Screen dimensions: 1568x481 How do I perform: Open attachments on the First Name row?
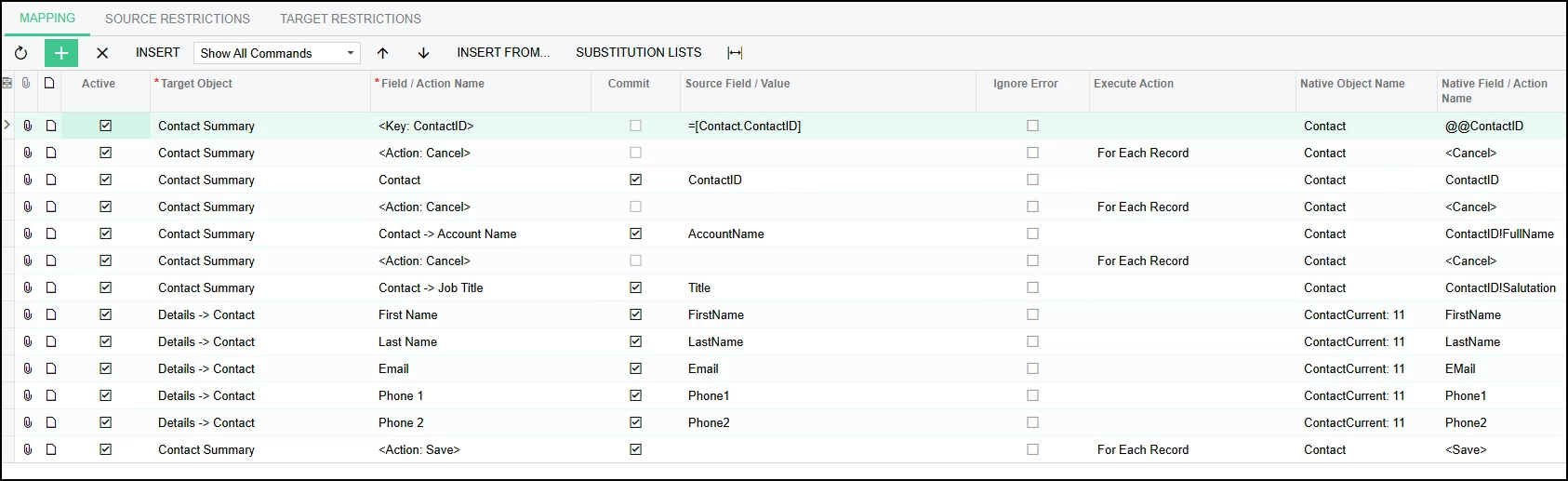[x=28, y=314]
